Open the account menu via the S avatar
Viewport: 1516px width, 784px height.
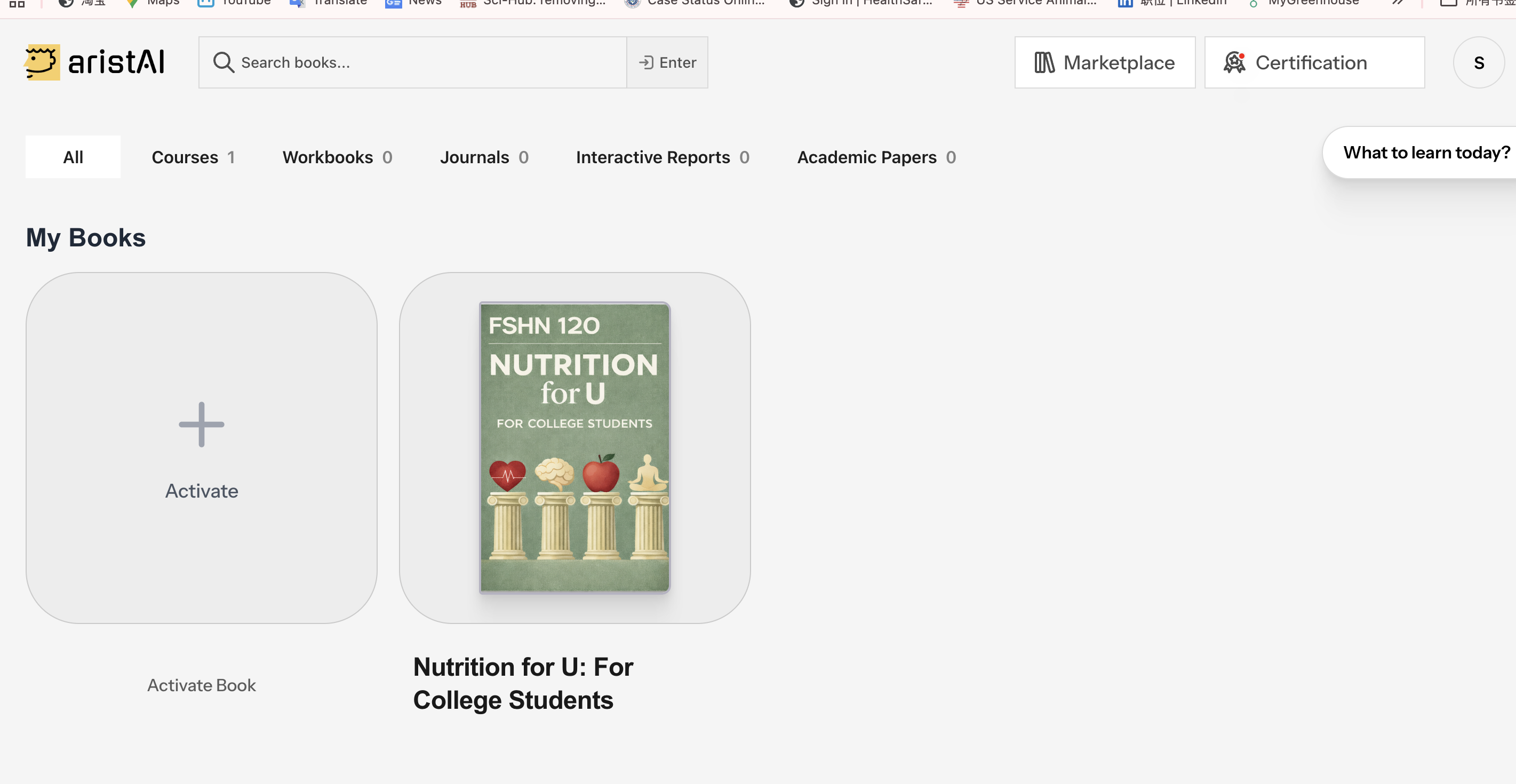tap(1479, 62)
